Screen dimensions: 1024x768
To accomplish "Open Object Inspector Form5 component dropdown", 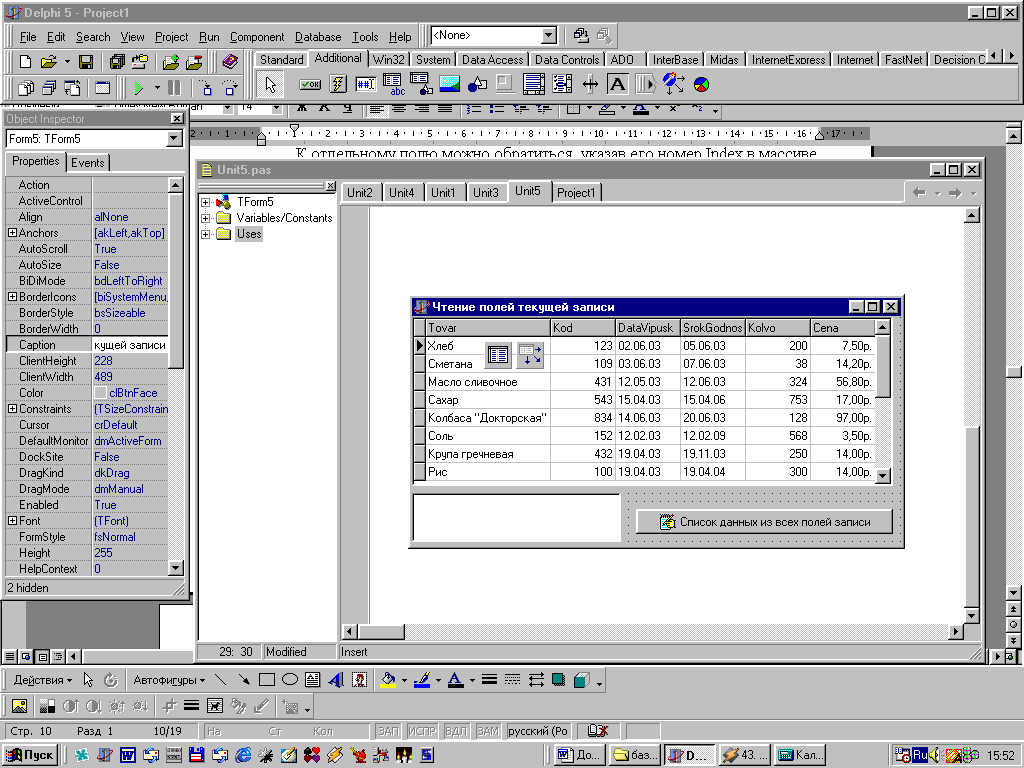I will [x=174, y=138].
